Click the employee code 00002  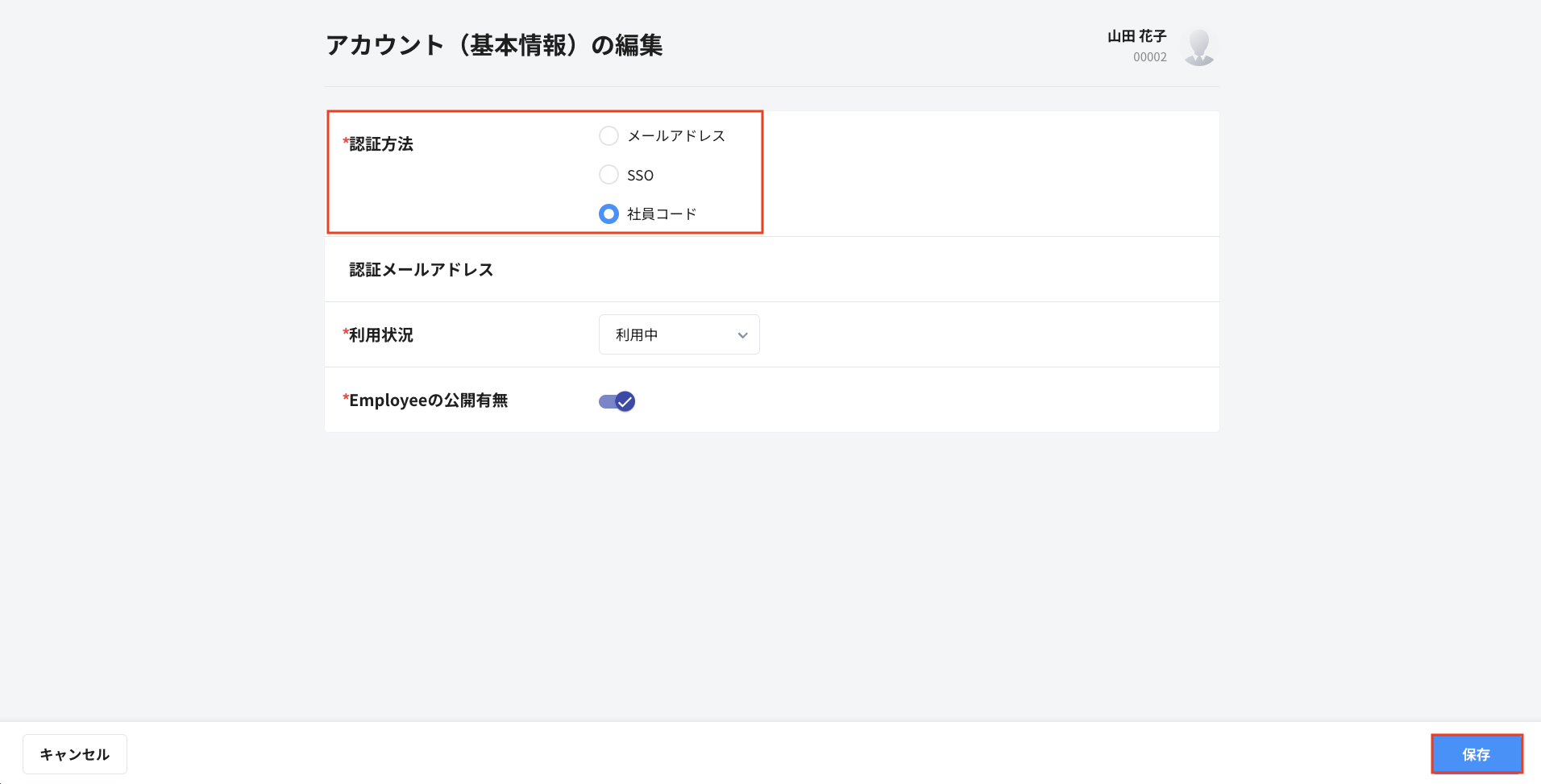coord(1149,57)
